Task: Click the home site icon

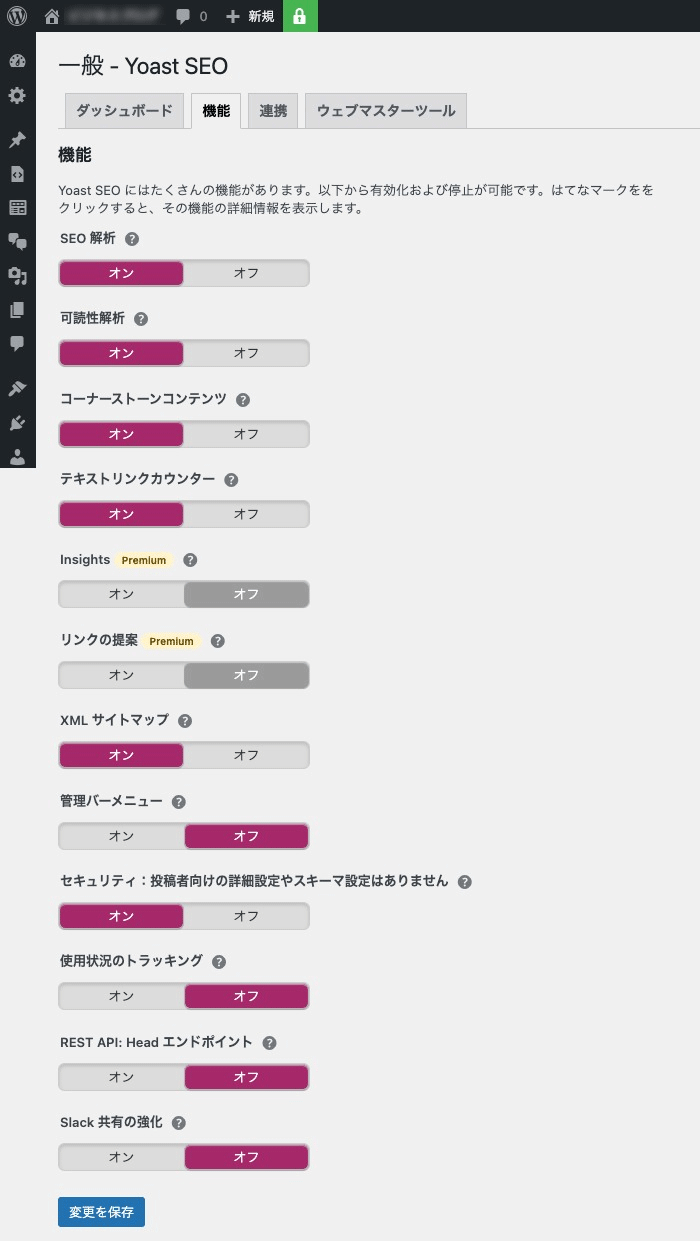Action: pyautogui.click(x=52, y=16)
